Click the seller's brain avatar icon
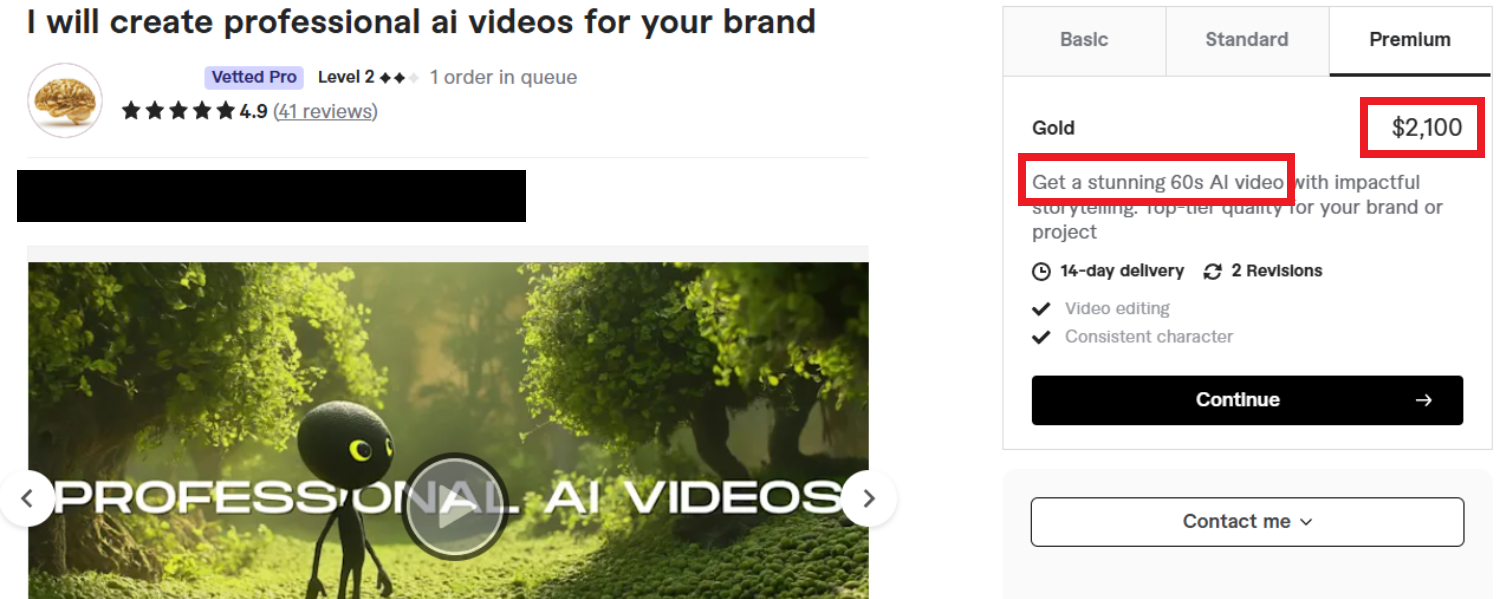Image resolution: width=1500 pixels, height=599 pixels. [65, 100]
